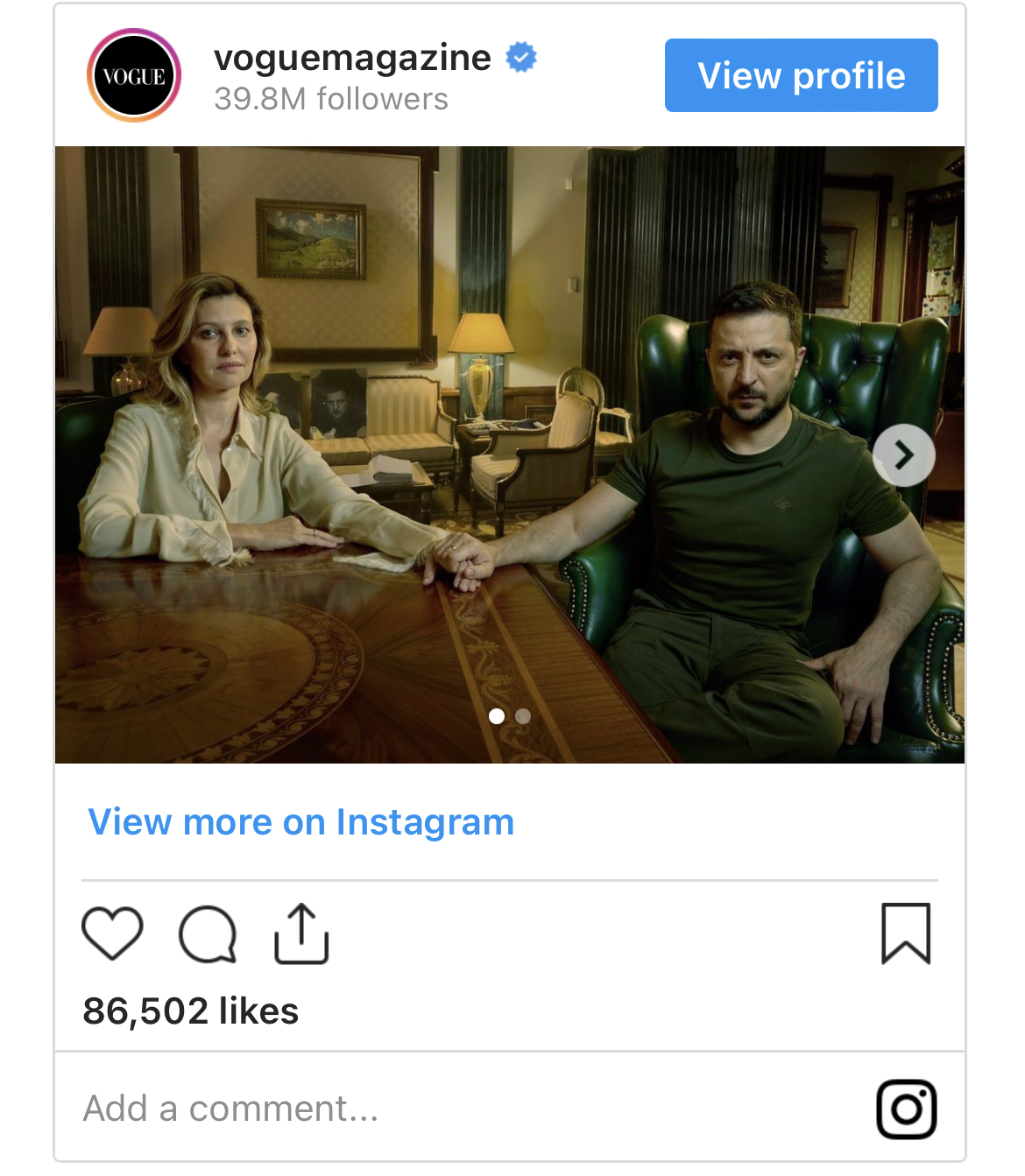
Task: Click the 39.8M followers text
Action: [x=331, y=99]
